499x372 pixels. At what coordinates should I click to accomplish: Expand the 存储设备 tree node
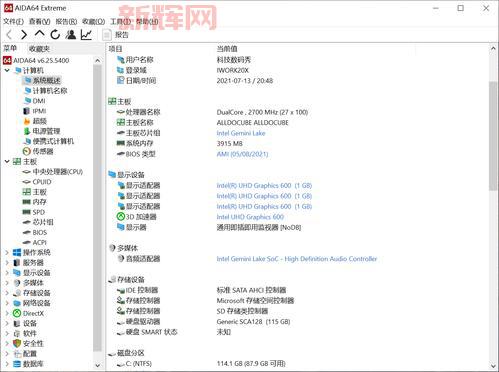pyautogui.click(x=7, y=293)
